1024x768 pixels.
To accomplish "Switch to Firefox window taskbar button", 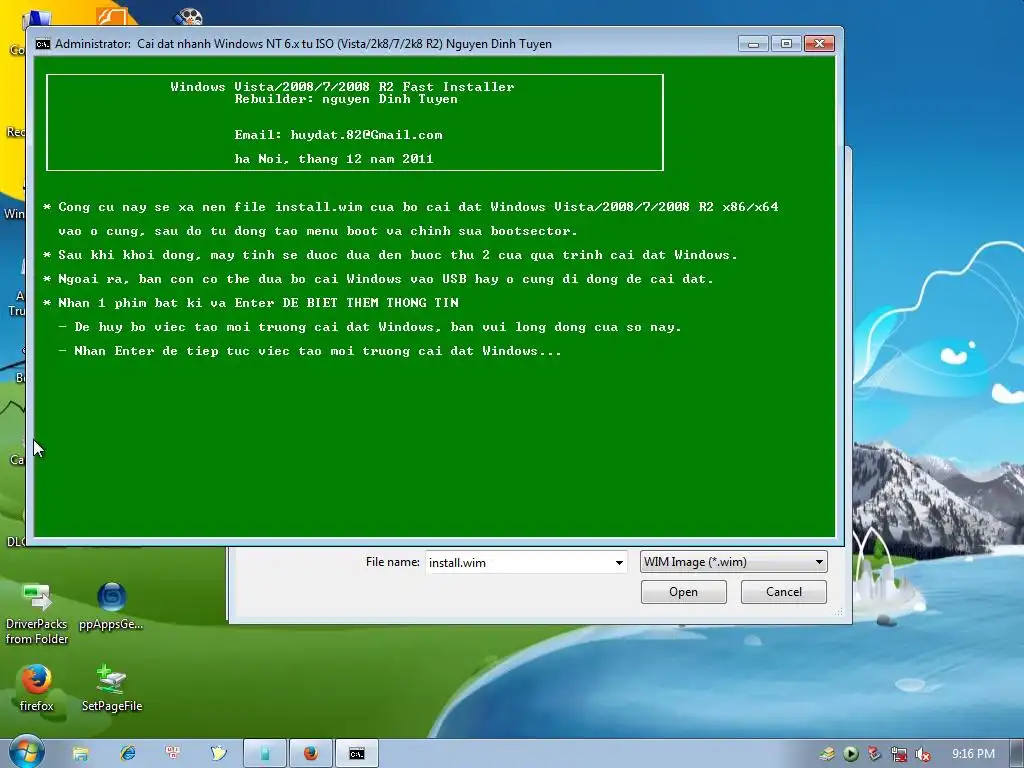I will click(x=311, y=754).
